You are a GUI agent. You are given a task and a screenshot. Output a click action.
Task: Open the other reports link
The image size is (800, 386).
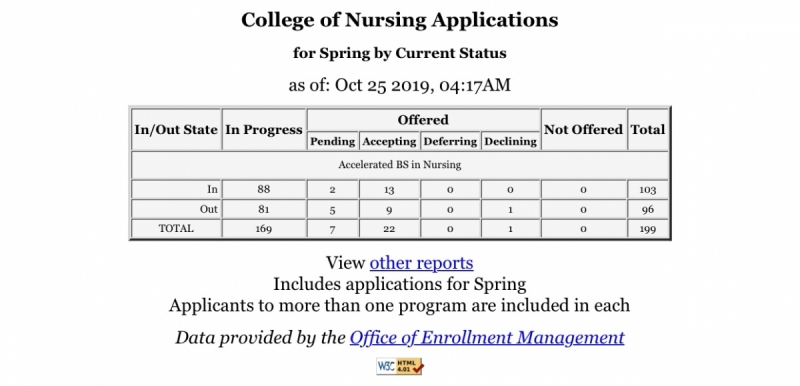(421, 263)
